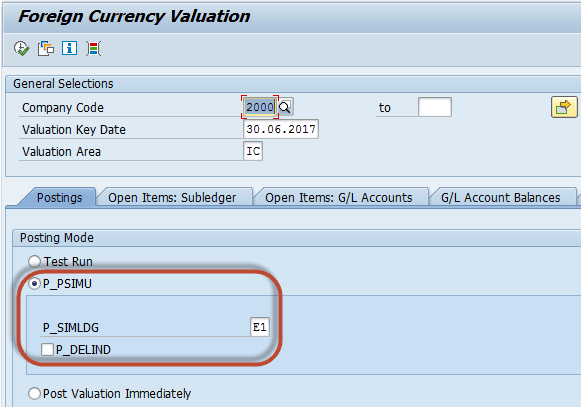Switch to G/L Account Balances tab
Screen dimensions: 581x407
pos(501,198)
